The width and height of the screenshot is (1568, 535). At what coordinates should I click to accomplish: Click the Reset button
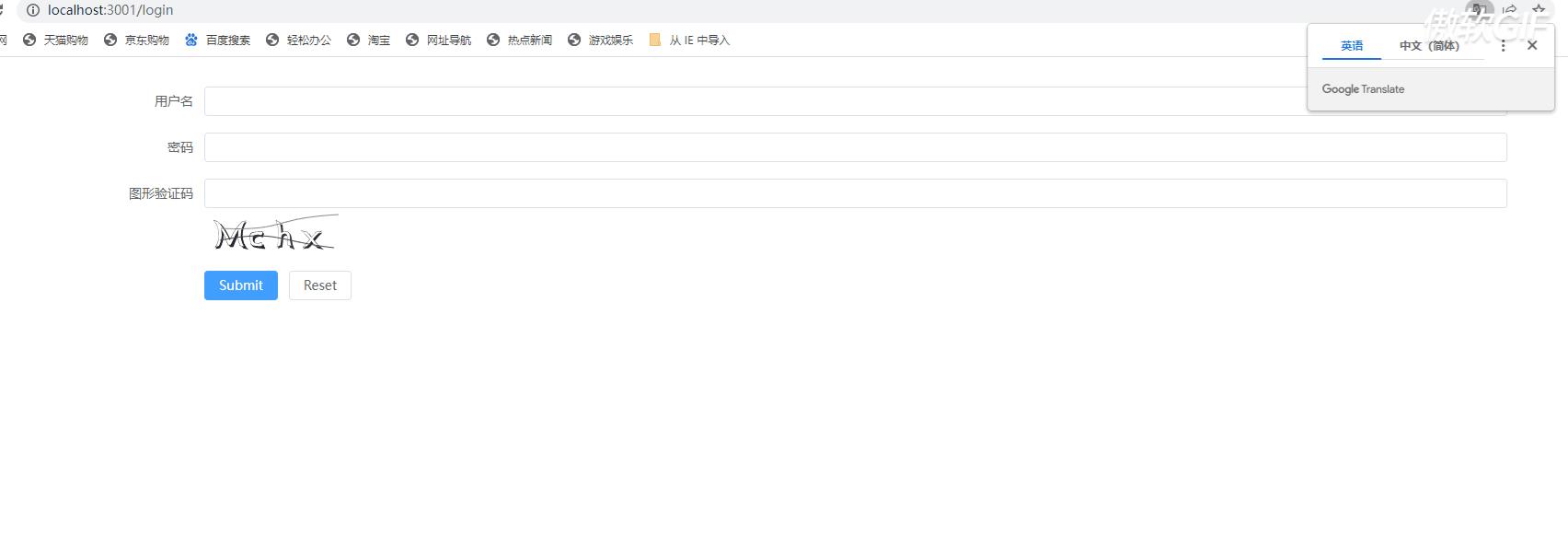pos(320,285)
